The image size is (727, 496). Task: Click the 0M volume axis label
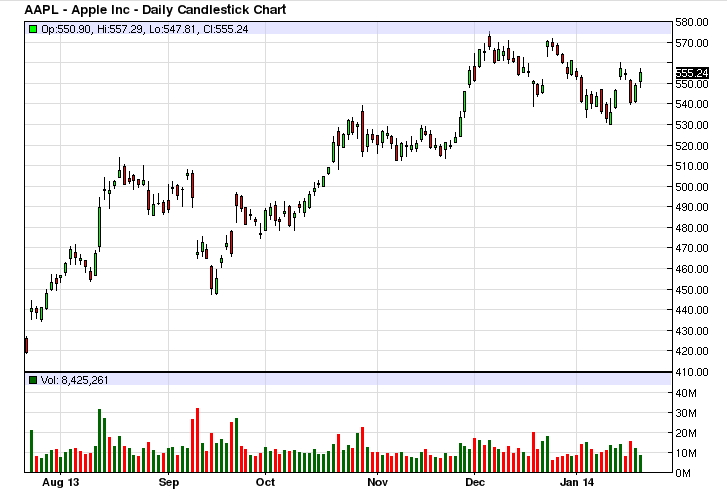tap(683, 473)
